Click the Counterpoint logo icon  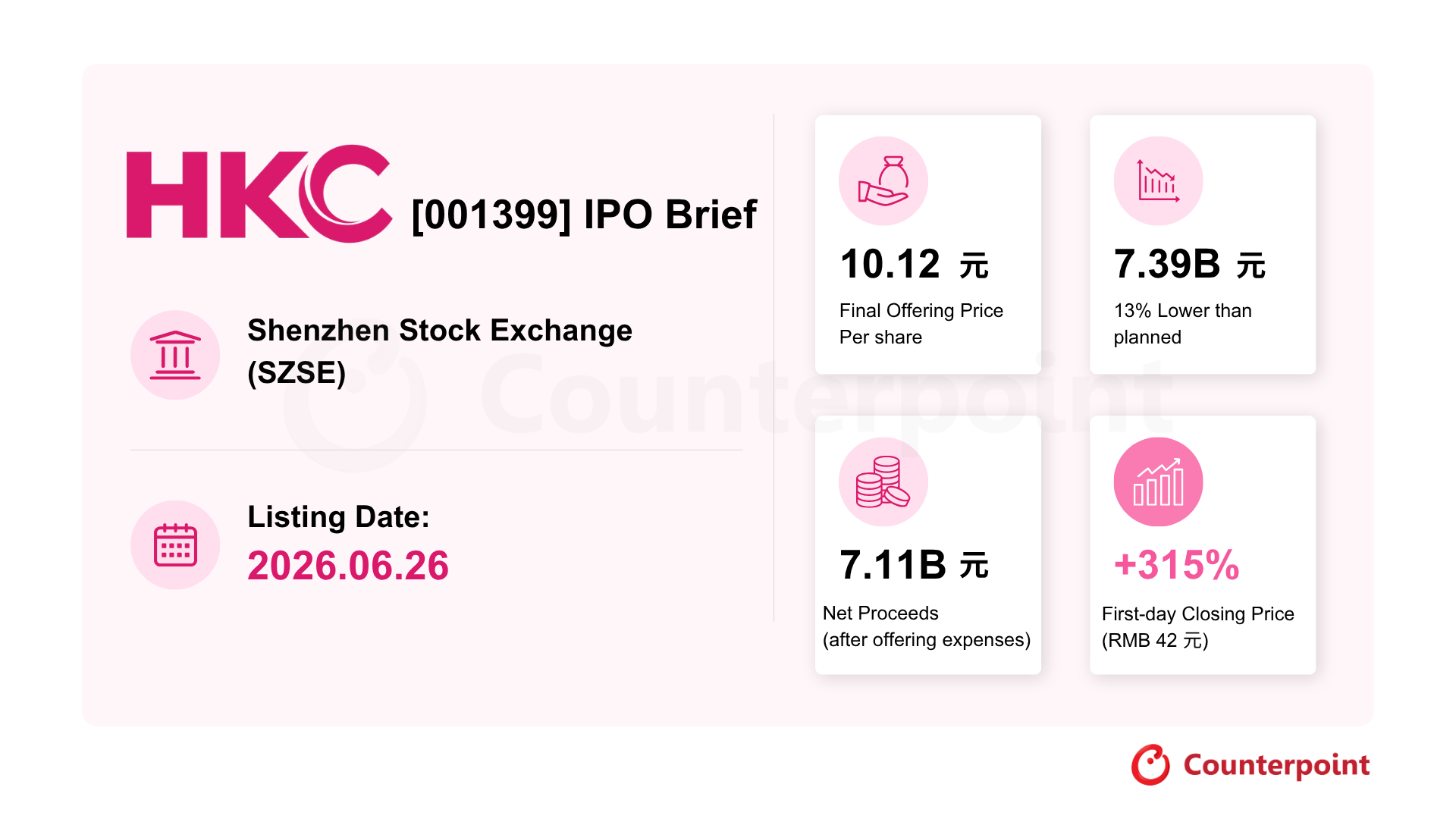point(1151,764)
